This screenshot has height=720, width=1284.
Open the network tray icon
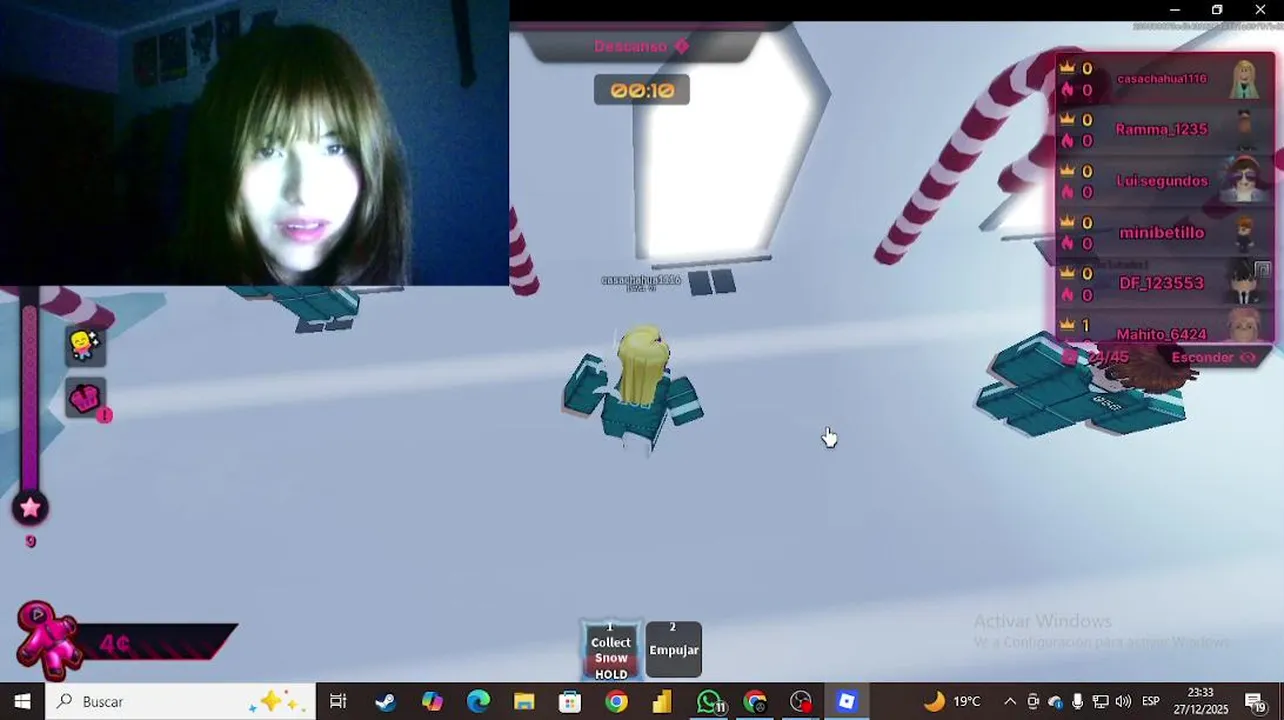point(1100,701)
